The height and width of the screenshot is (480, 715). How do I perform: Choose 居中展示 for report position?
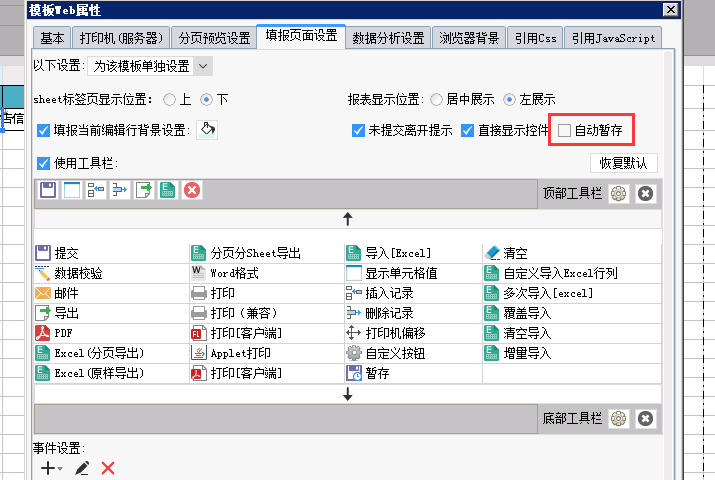click(436, 99)
